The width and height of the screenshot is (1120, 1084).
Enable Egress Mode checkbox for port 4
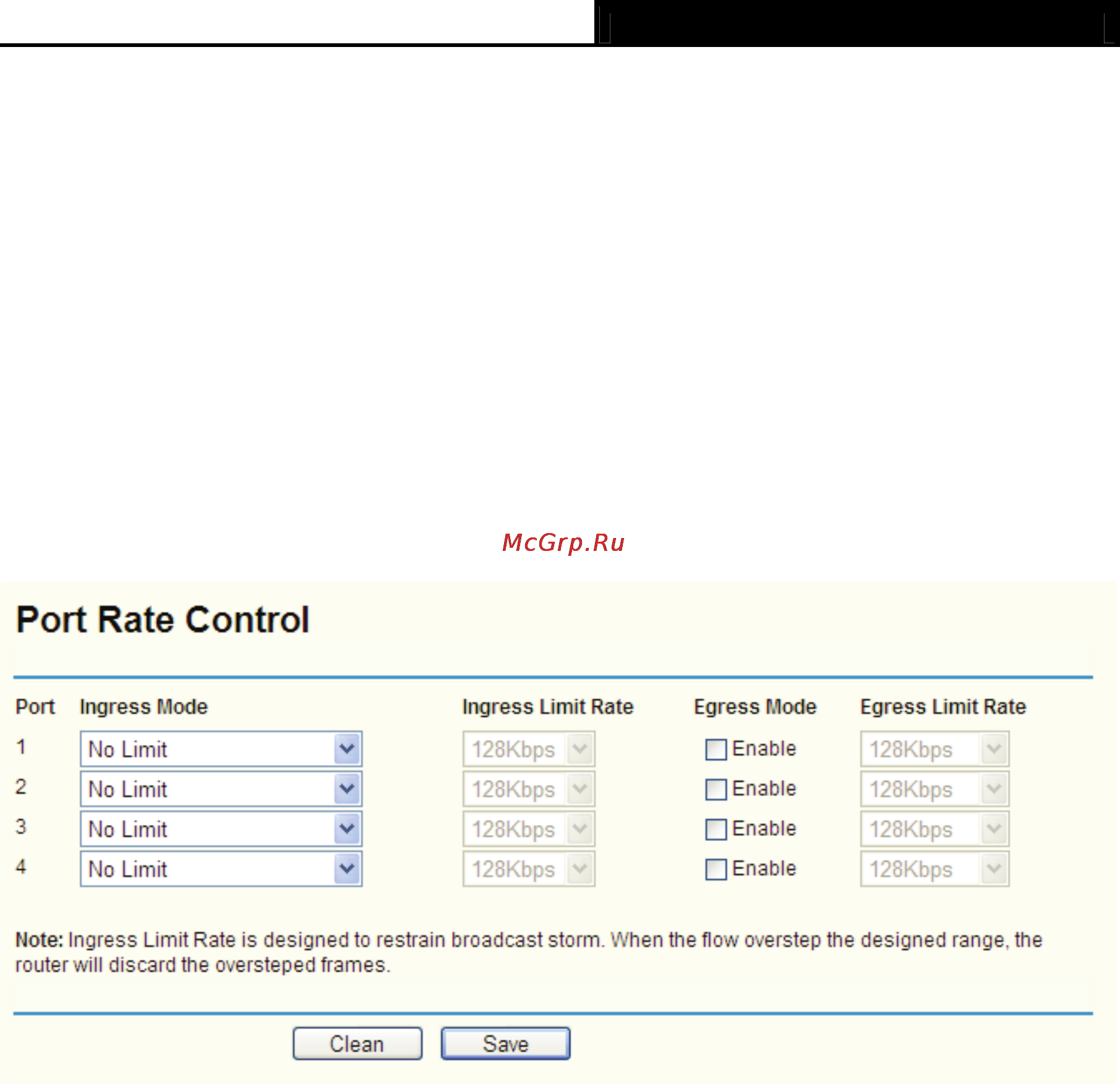716,869
